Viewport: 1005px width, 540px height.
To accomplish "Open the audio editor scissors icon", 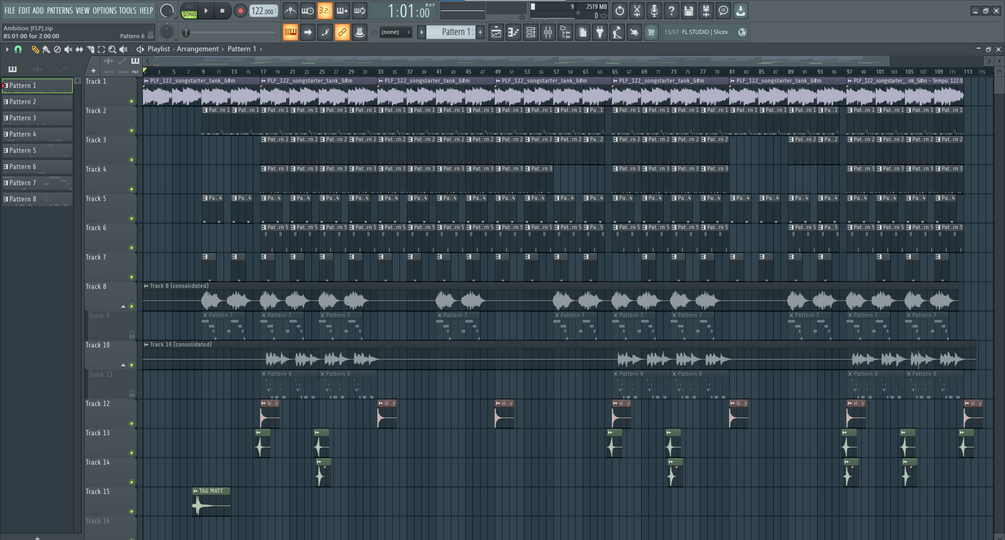I will [x=636, y=11].
